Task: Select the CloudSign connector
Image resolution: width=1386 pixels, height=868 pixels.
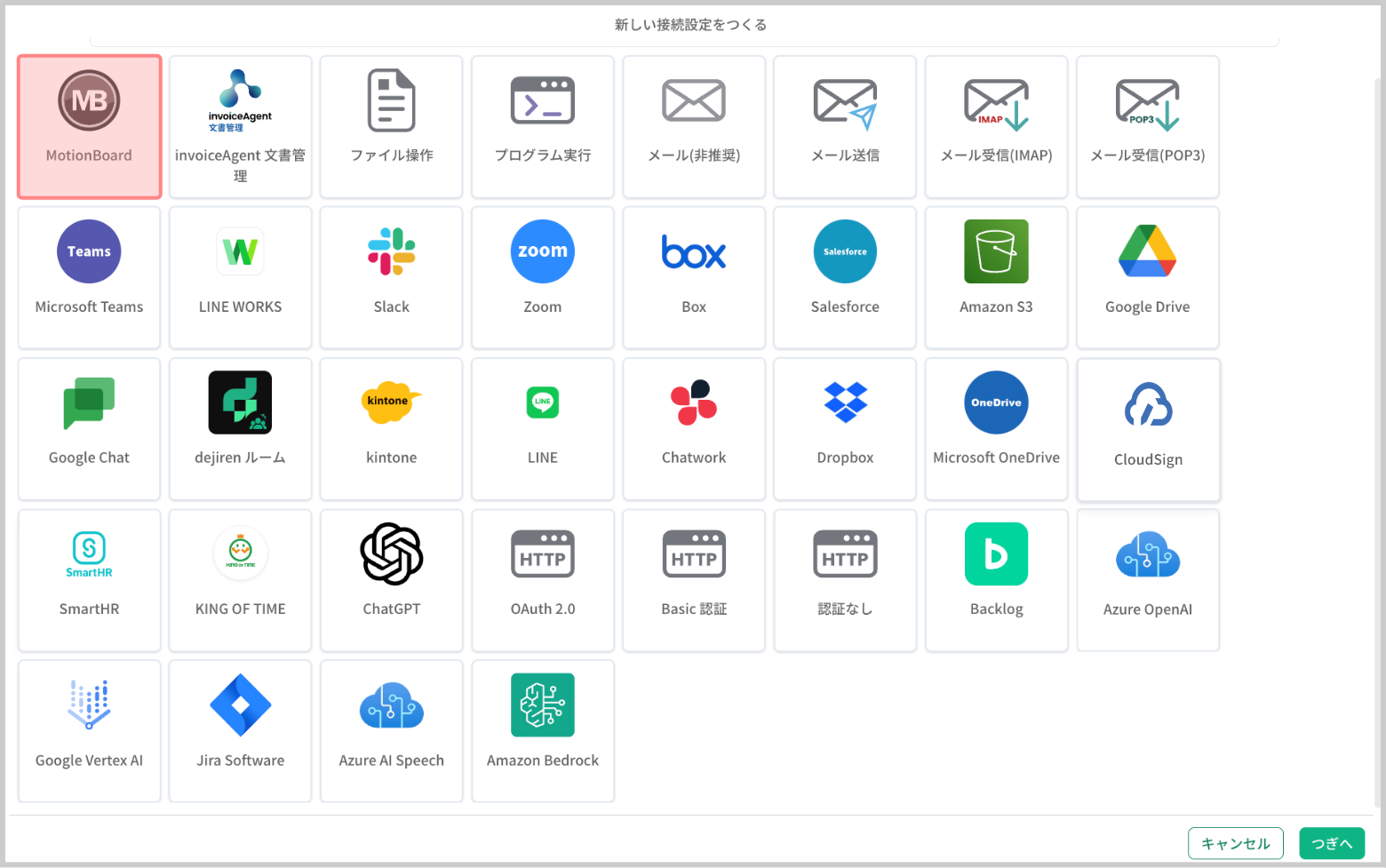Action: [1149, 430]
